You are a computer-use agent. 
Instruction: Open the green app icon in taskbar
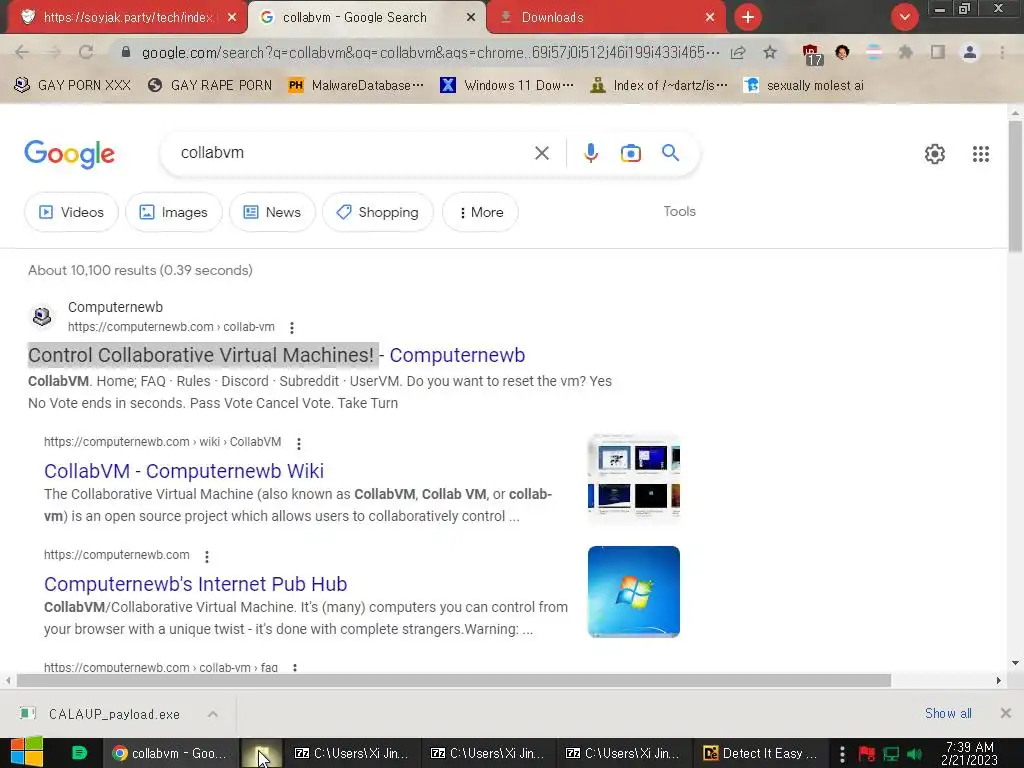[x=79, y=753]
